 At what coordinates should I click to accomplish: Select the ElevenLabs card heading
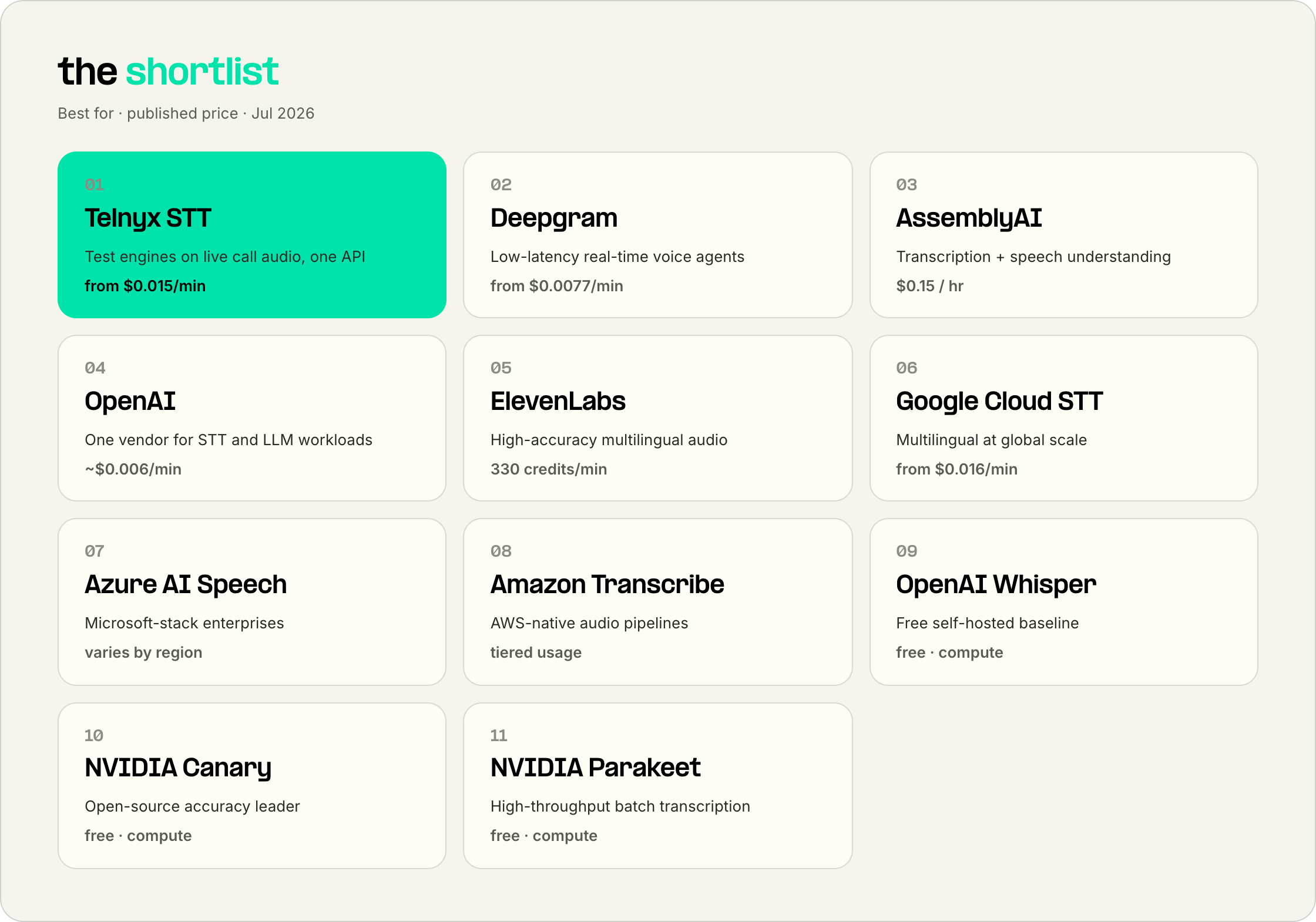point(558,402)
